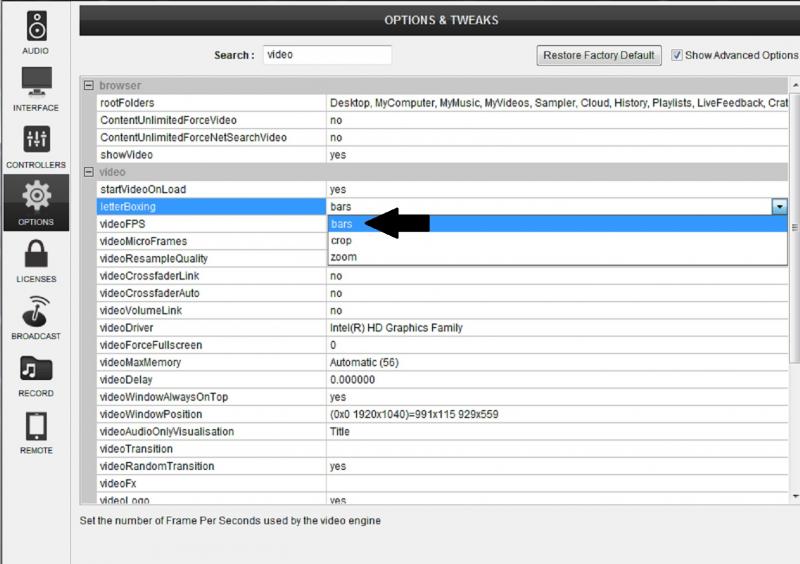Open the Remote tablet icon

[36, 426]
